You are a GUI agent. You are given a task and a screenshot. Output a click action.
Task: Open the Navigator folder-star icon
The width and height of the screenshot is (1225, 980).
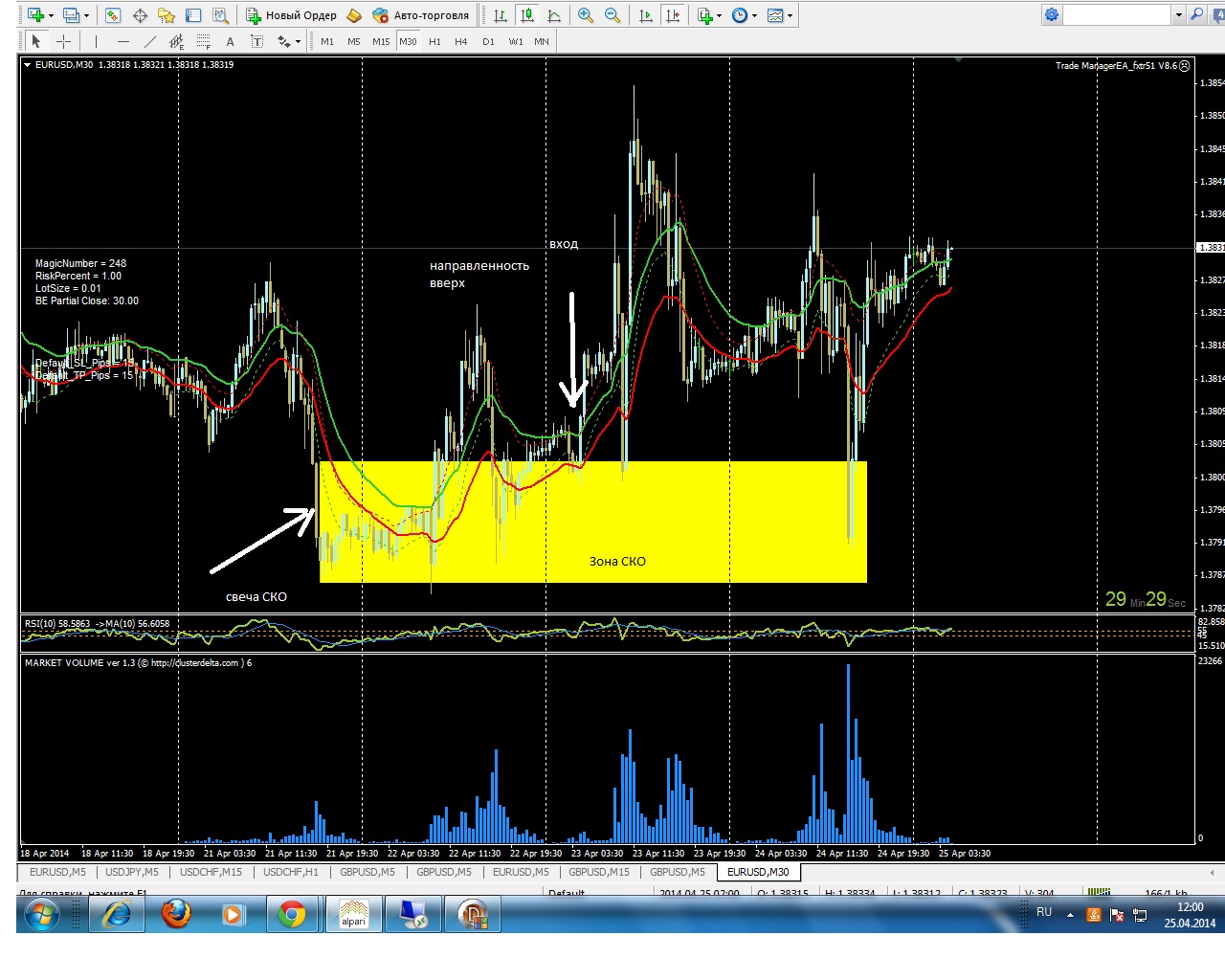pos(167,15)
